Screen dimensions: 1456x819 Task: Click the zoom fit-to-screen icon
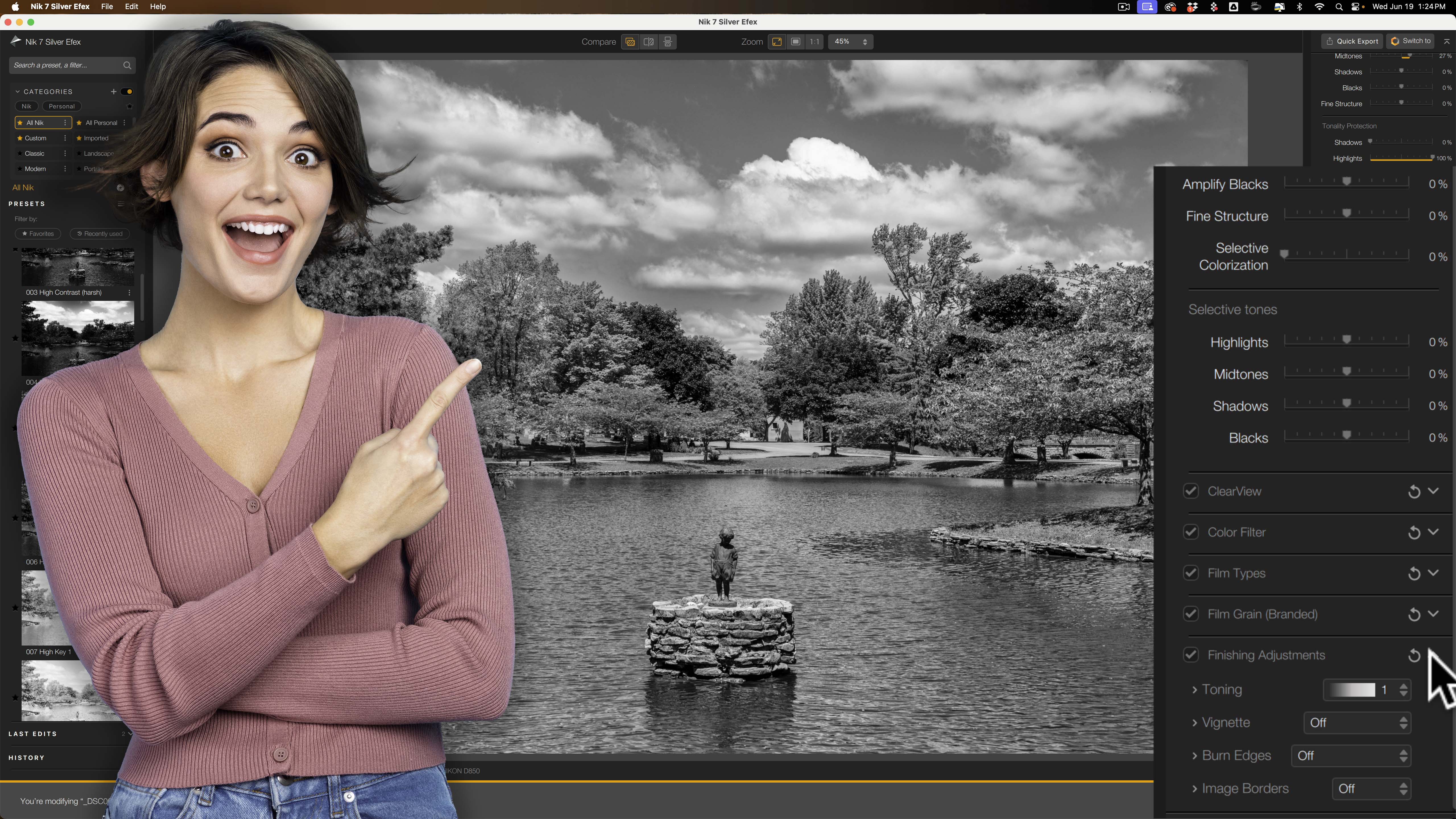[777, 42]
